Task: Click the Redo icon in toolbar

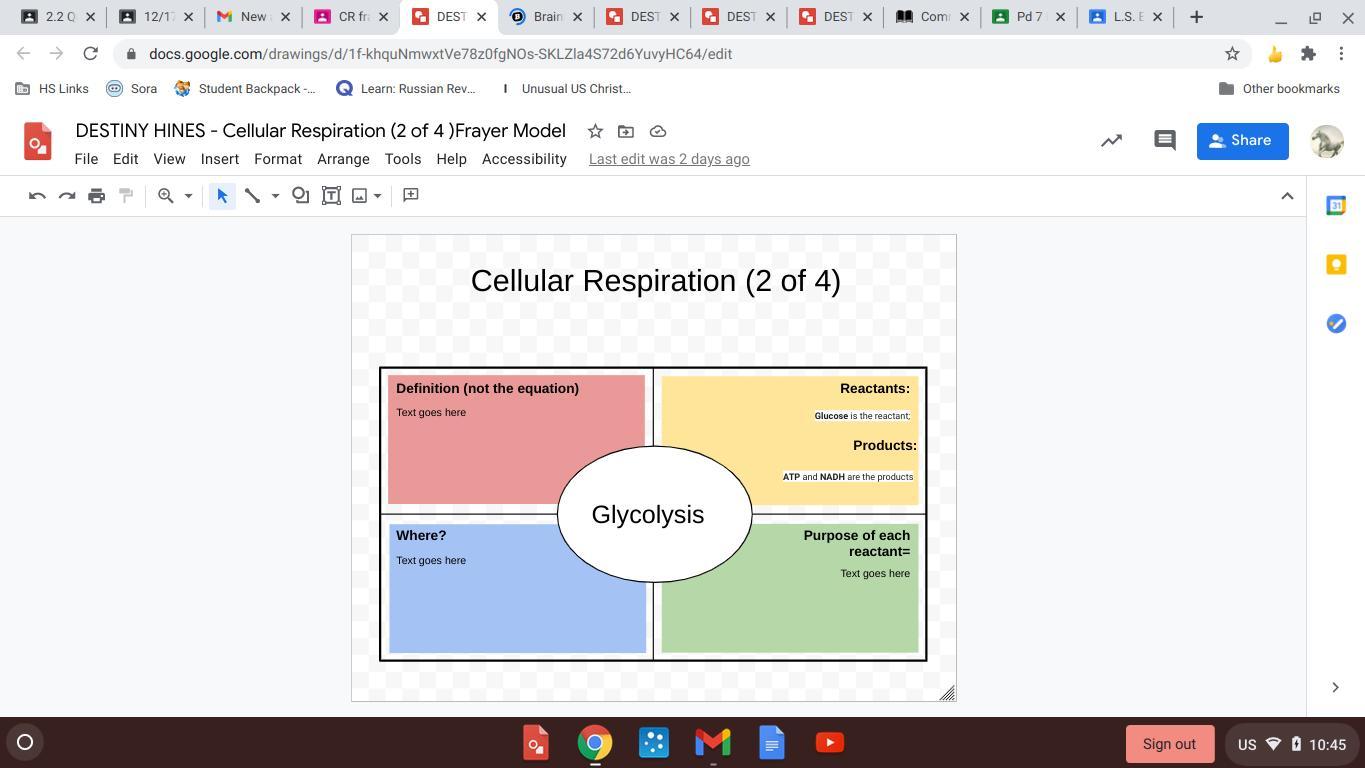Action: (x=67, y=196)
